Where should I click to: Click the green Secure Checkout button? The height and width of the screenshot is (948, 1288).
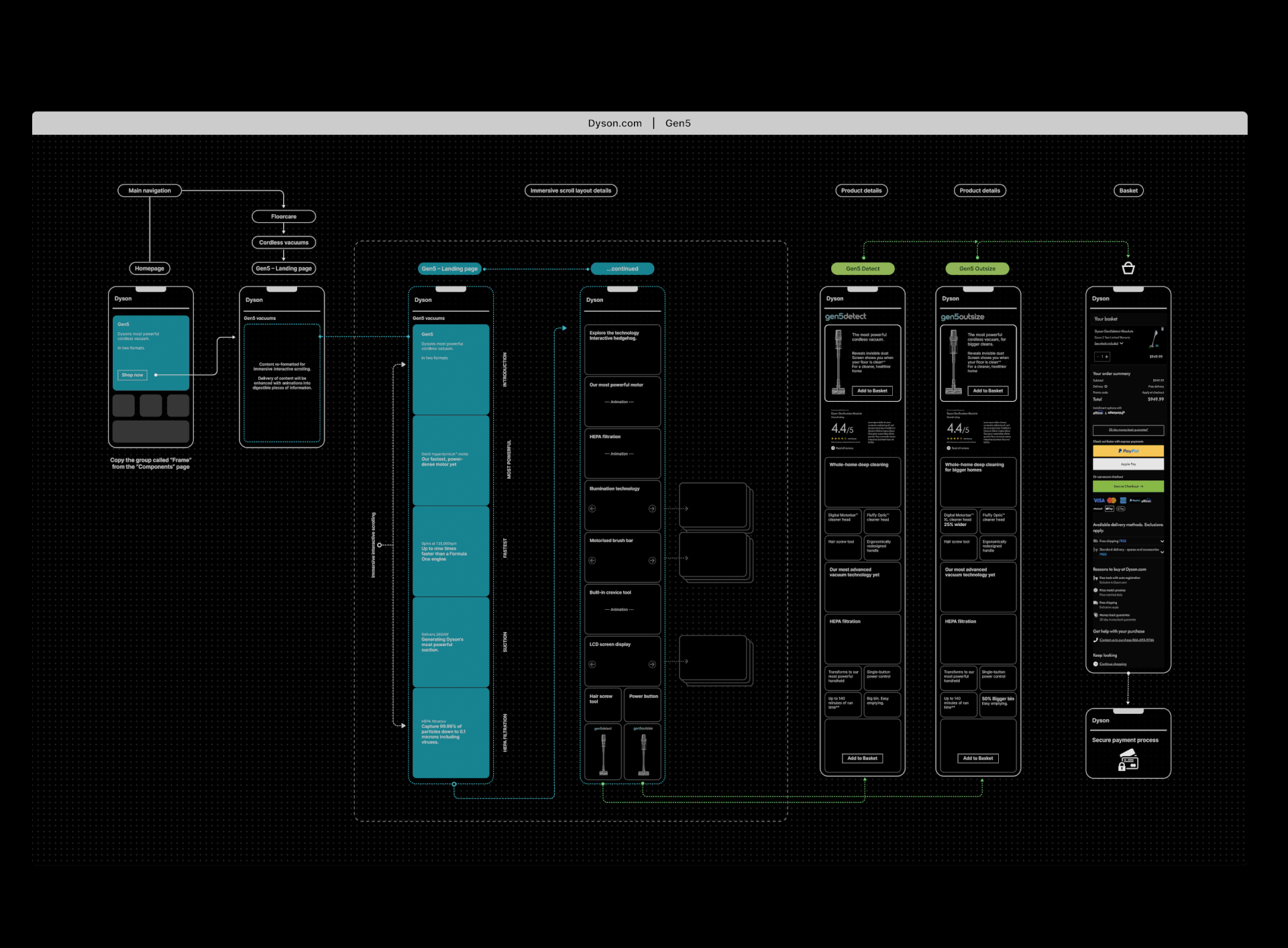[1128, 486]
